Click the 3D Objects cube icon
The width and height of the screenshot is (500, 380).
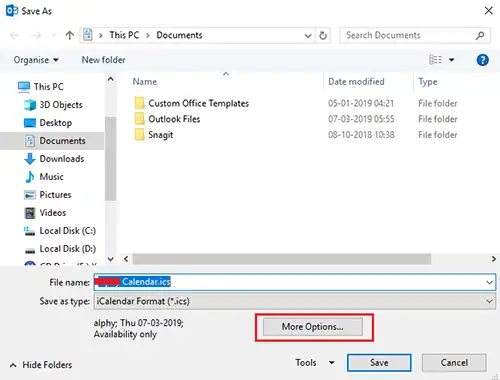tap(30, 105)
